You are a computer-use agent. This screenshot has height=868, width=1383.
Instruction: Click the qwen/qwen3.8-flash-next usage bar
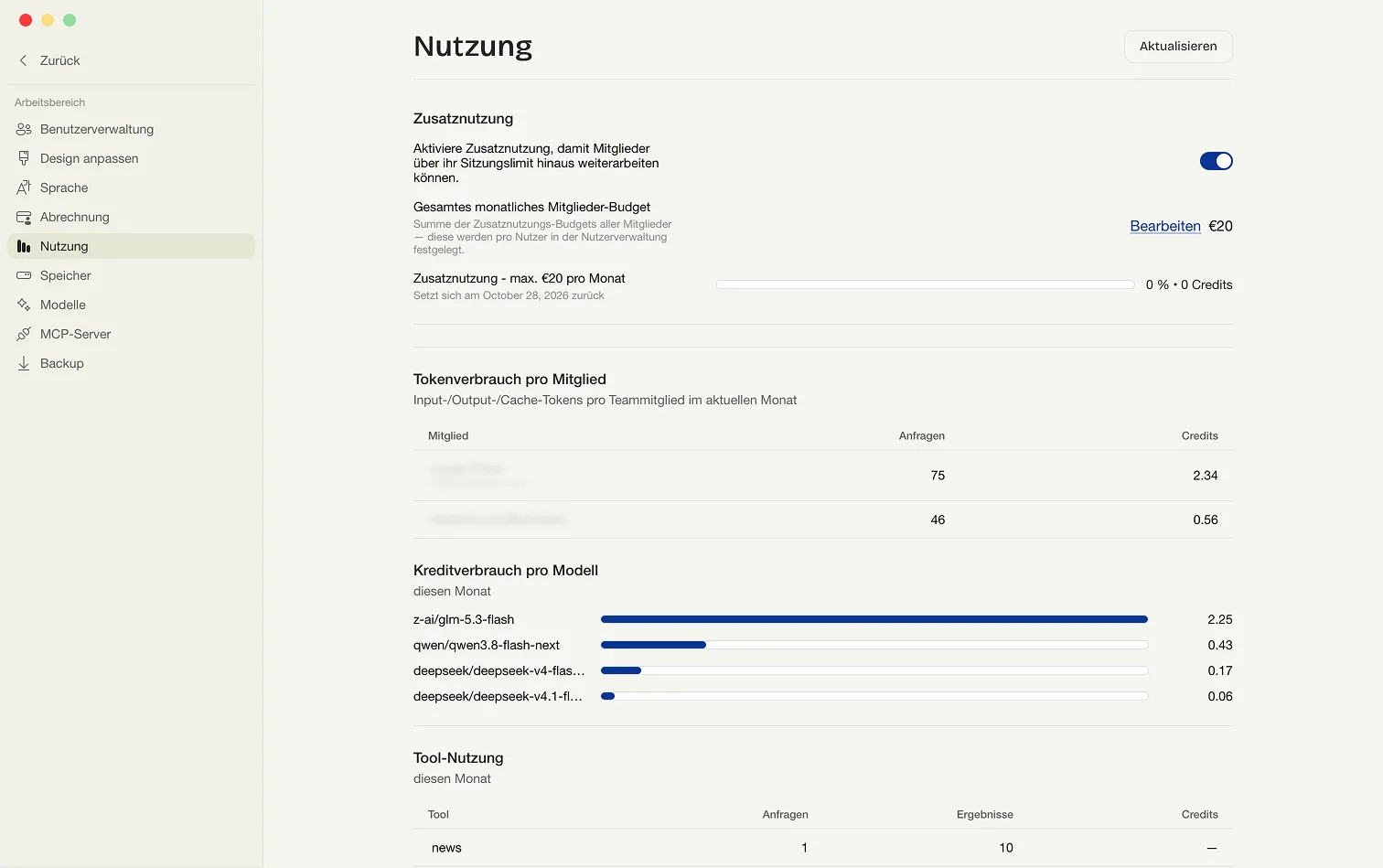click(874, 645)
